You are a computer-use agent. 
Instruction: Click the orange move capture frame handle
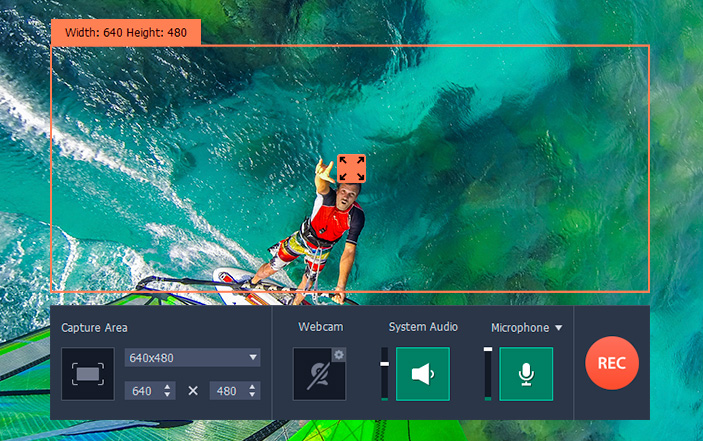click(352, 169)
